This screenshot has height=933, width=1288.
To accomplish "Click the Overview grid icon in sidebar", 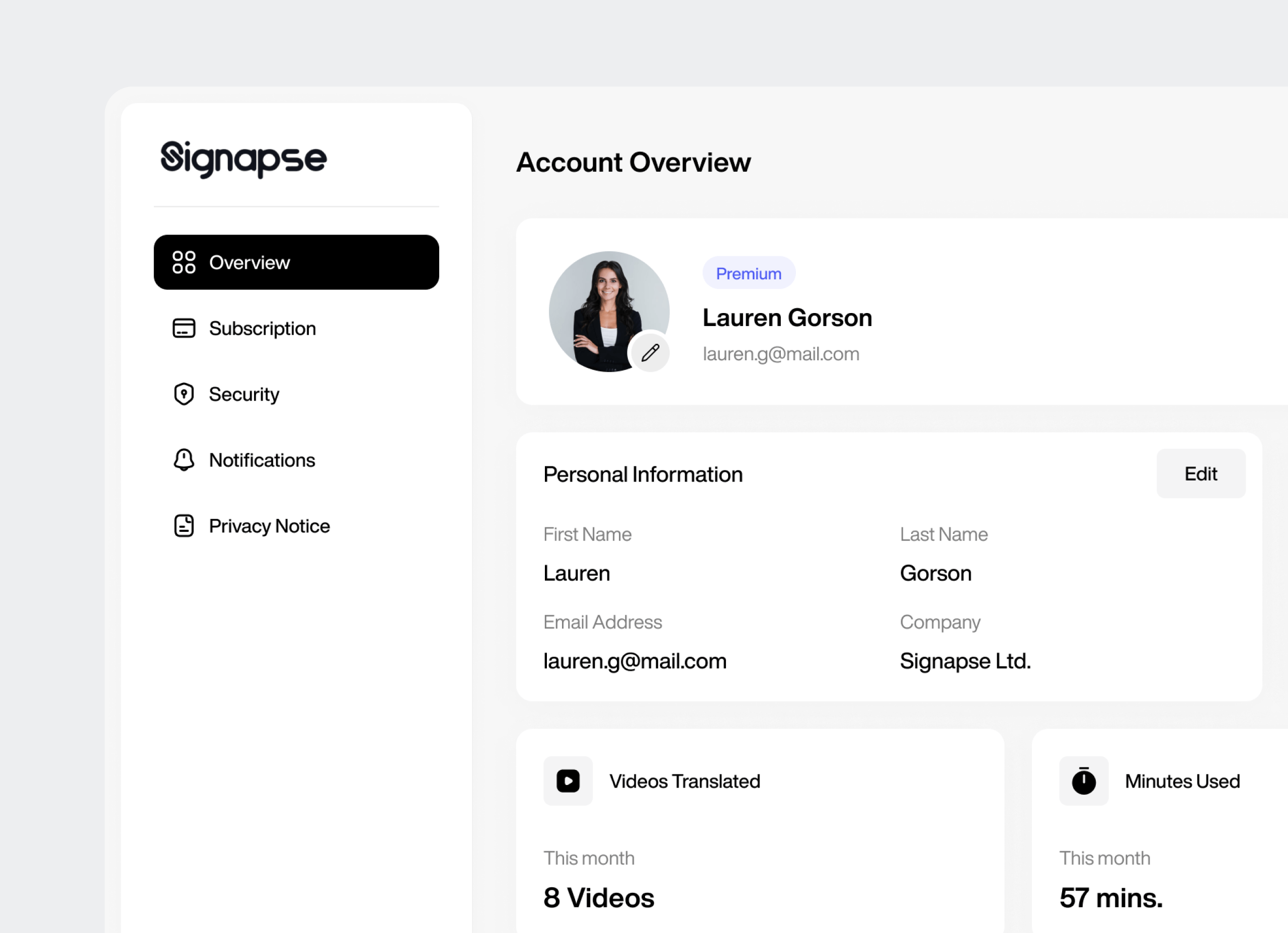I will (184, 262).
